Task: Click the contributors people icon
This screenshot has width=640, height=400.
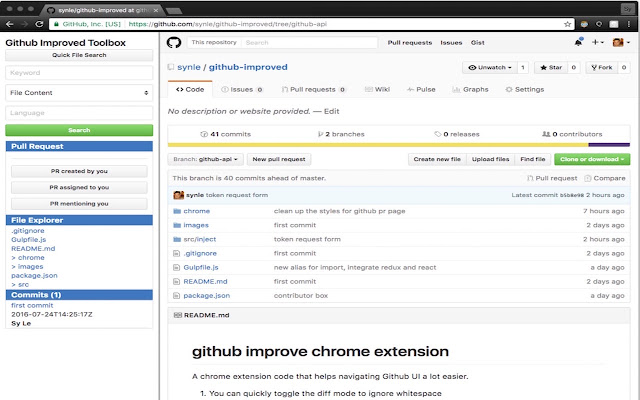Action: click(x=546, y=134)
